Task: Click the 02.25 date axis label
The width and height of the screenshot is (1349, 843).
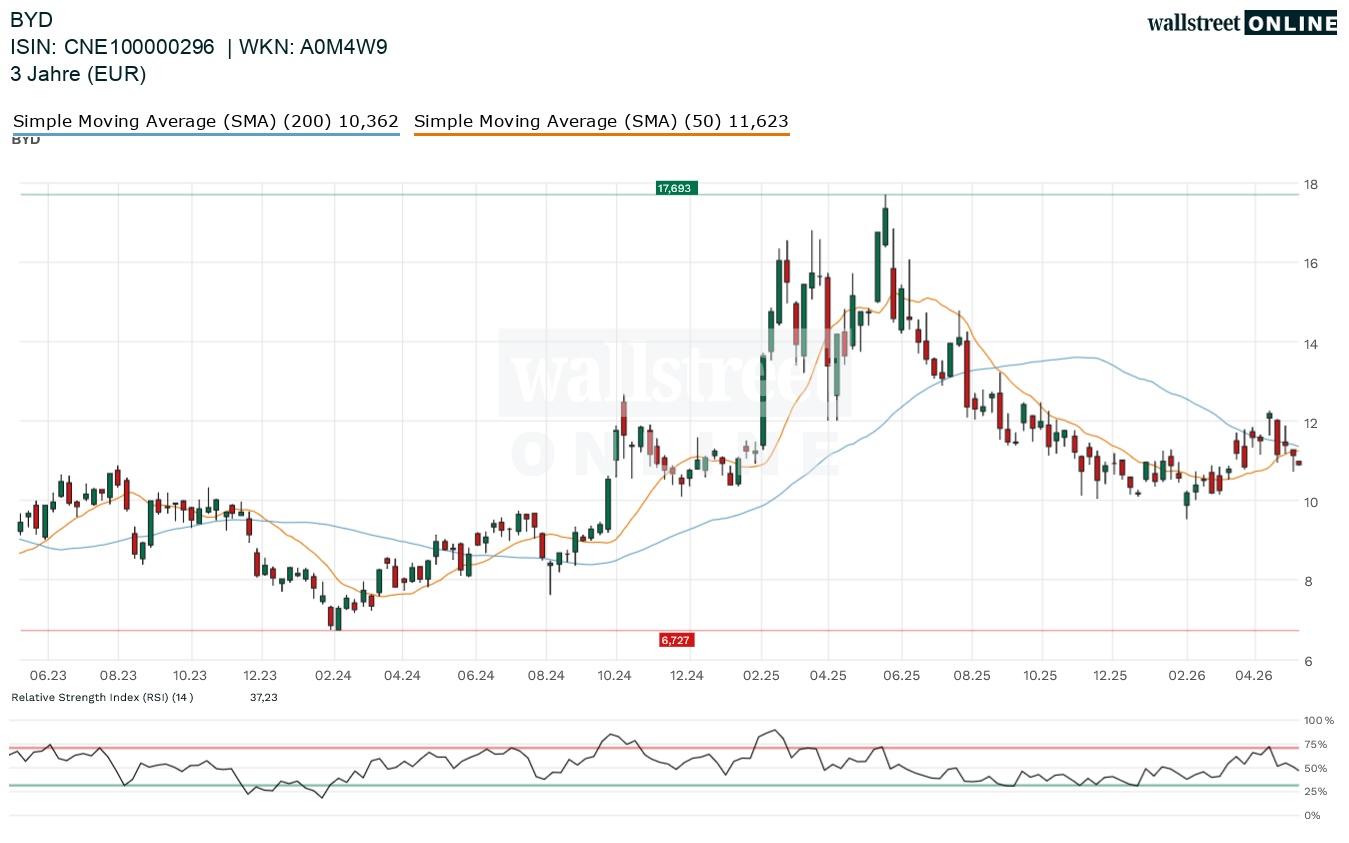Action: (x=760, y=676)
